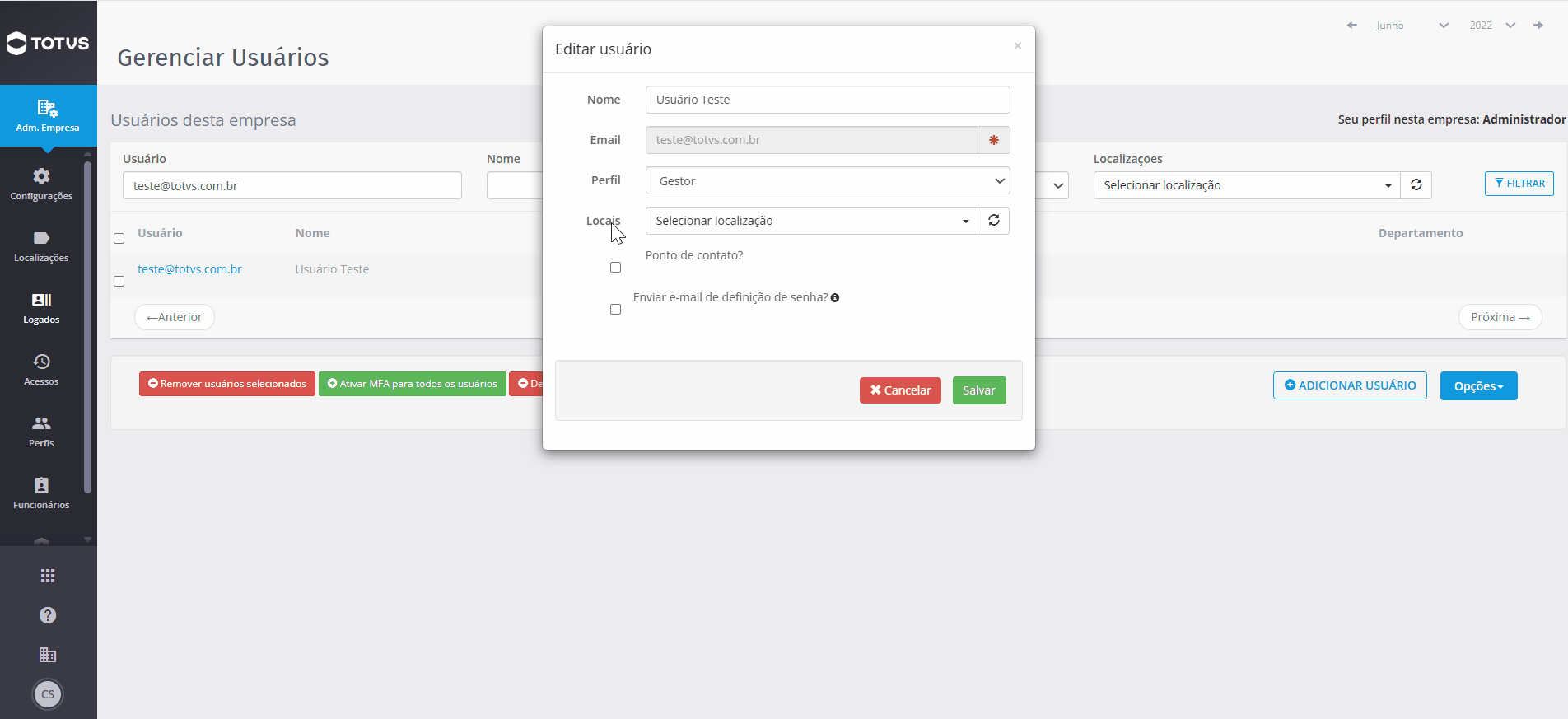Click the Nome filter input
This screenshot has width=1568, height=719.
coord(514,185)
